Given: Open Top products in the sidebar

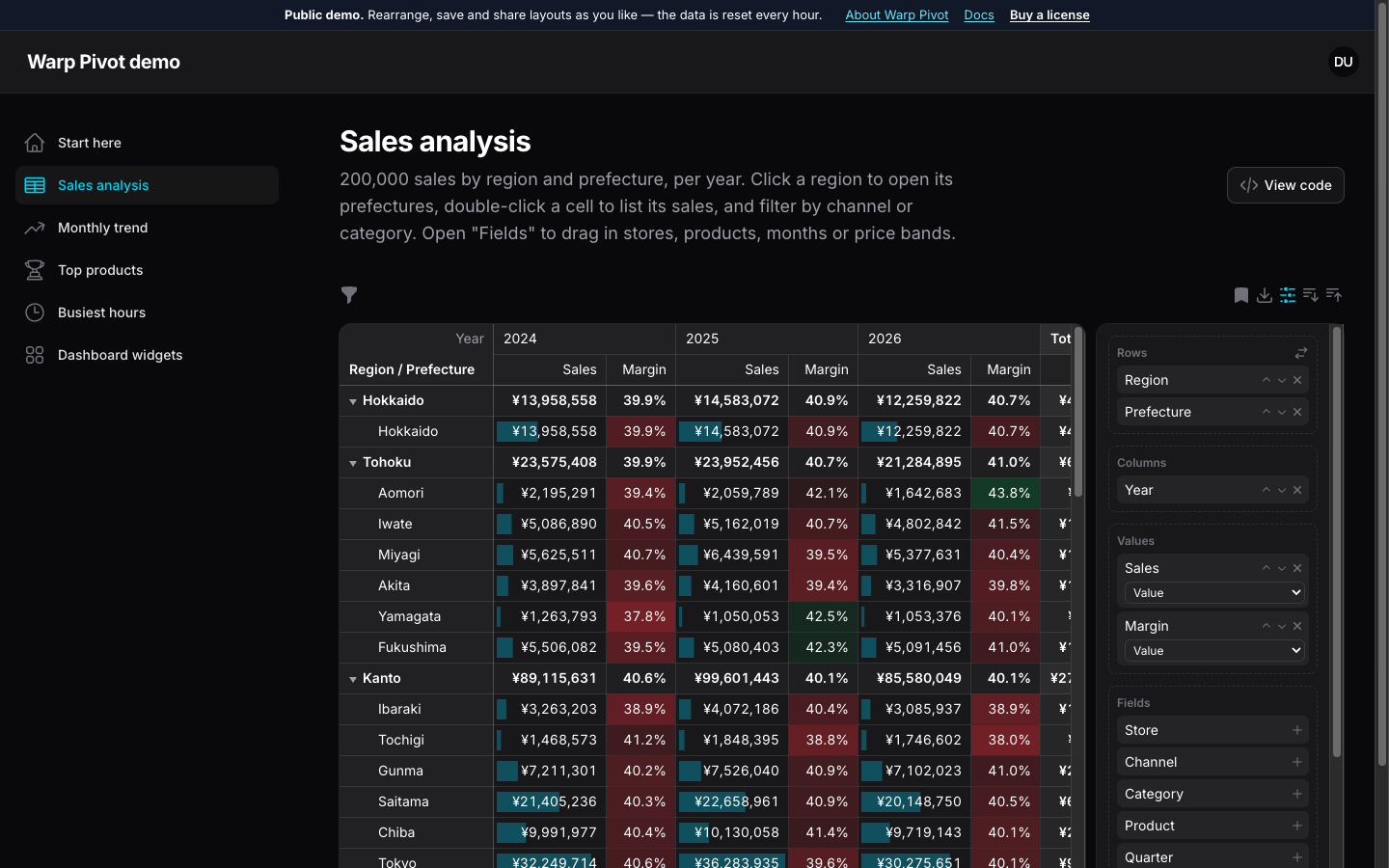Looking at the screenshot, I should pos(147,270).
